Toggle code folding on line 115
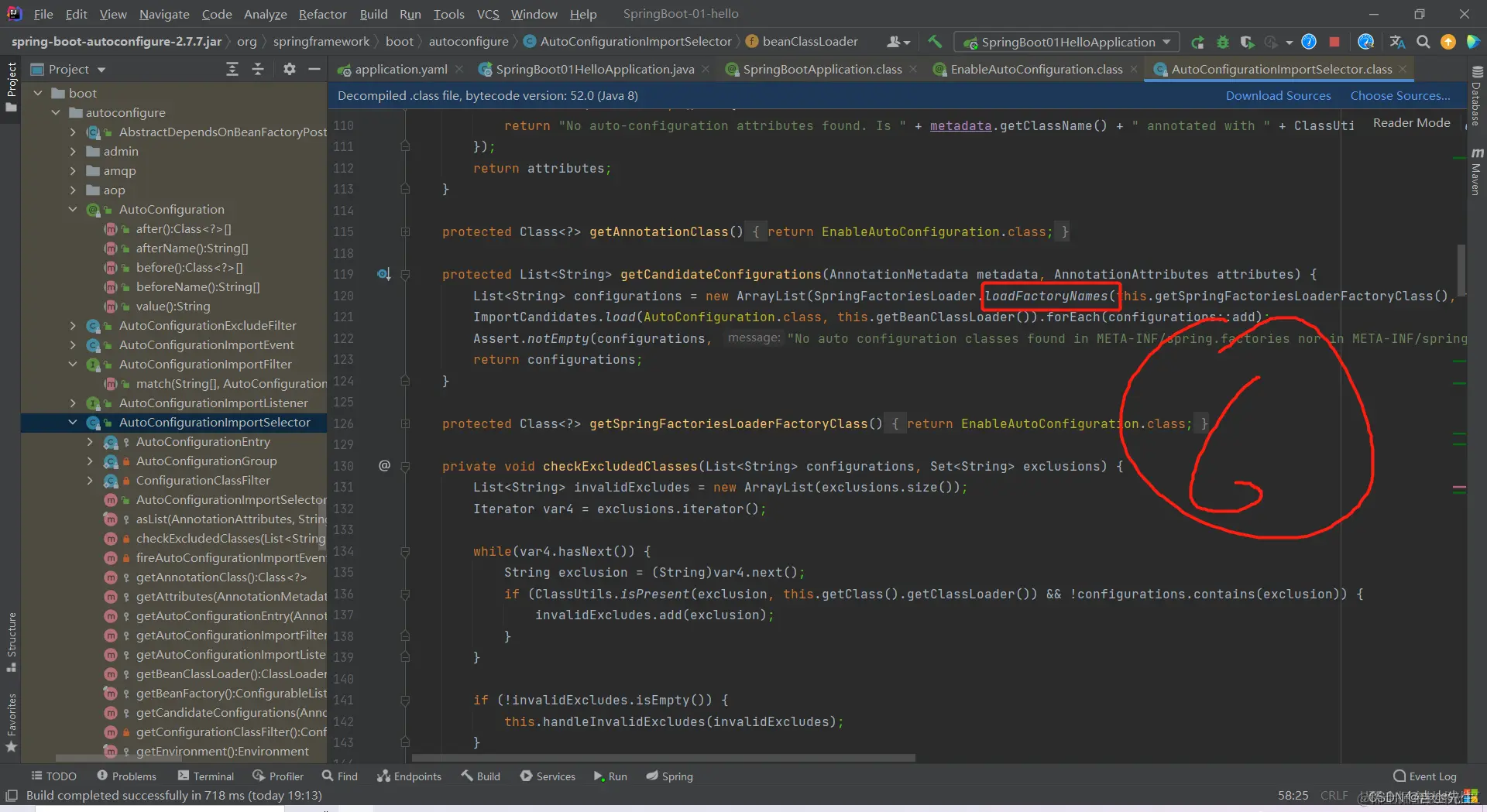Screen dimensions: 1487x812 pyautogui.click(x=405, y=231)
